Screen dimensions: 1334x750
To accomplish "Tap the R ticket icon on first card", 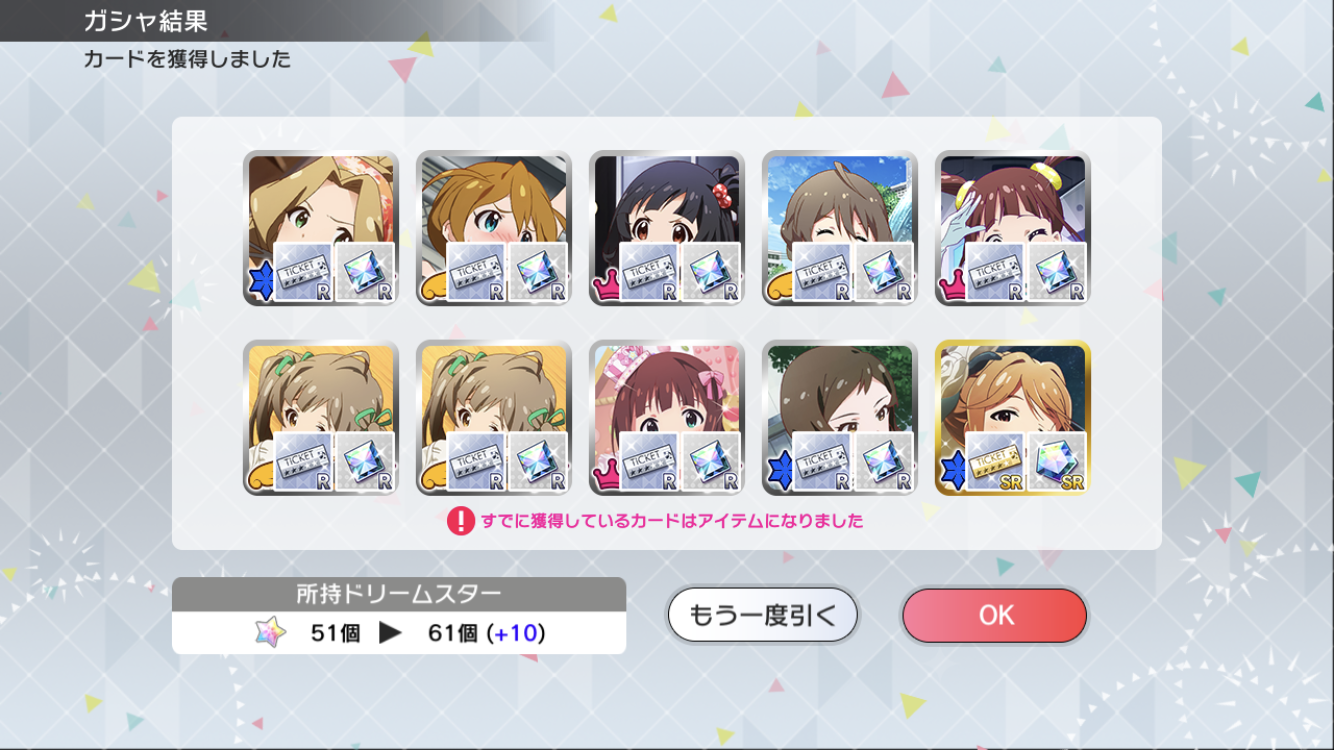I will pos(302,272).
